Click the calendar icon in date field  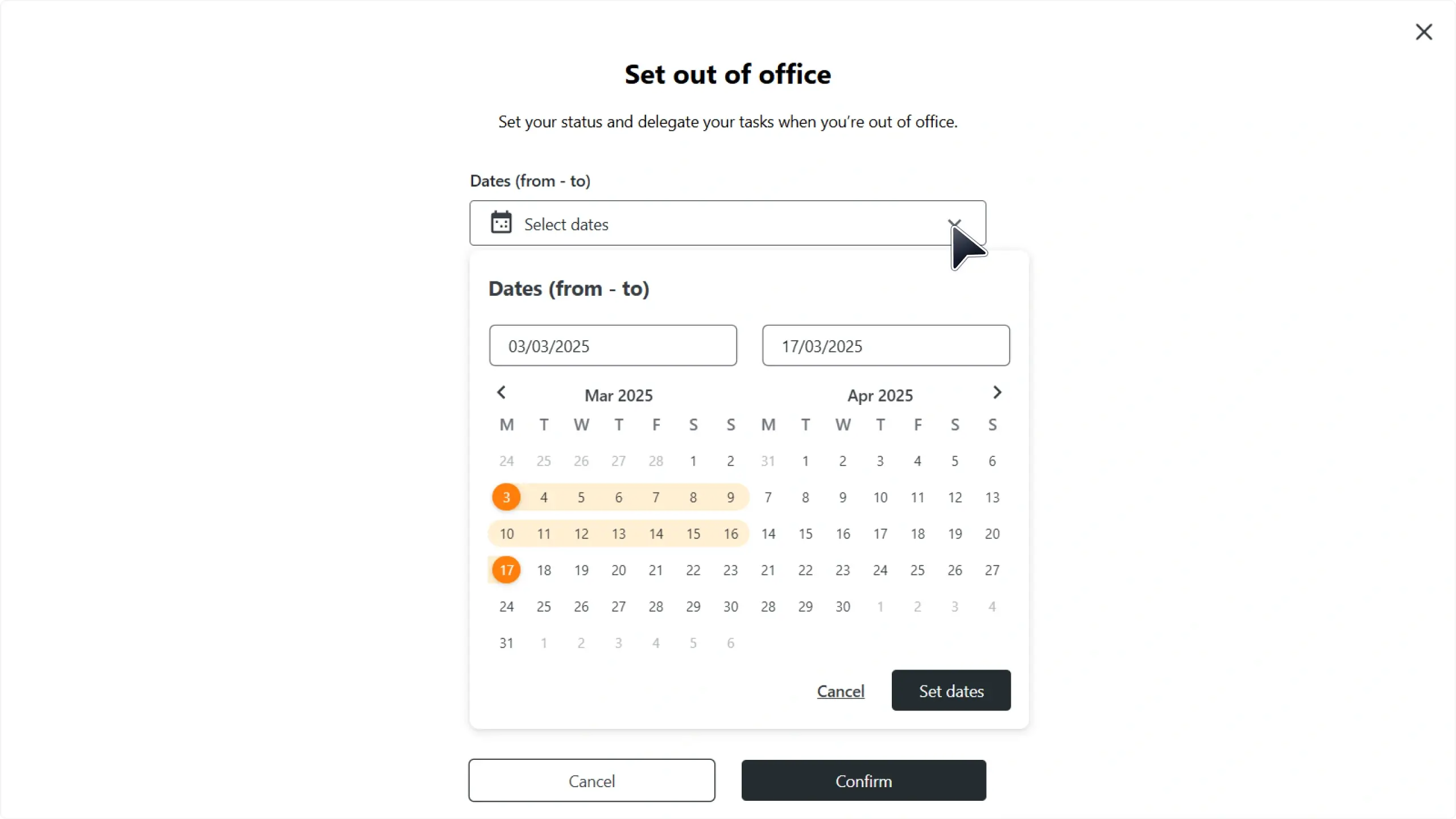[501, 223]
